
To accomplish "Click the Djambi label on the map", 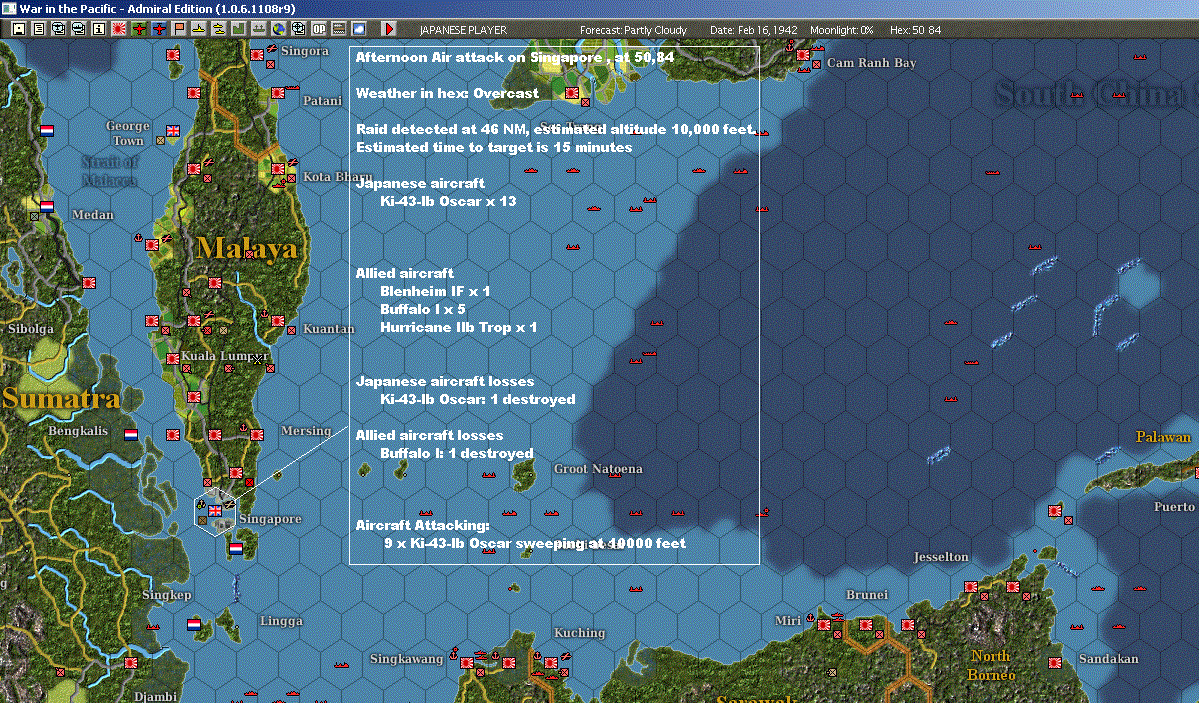I will [155, 695].
